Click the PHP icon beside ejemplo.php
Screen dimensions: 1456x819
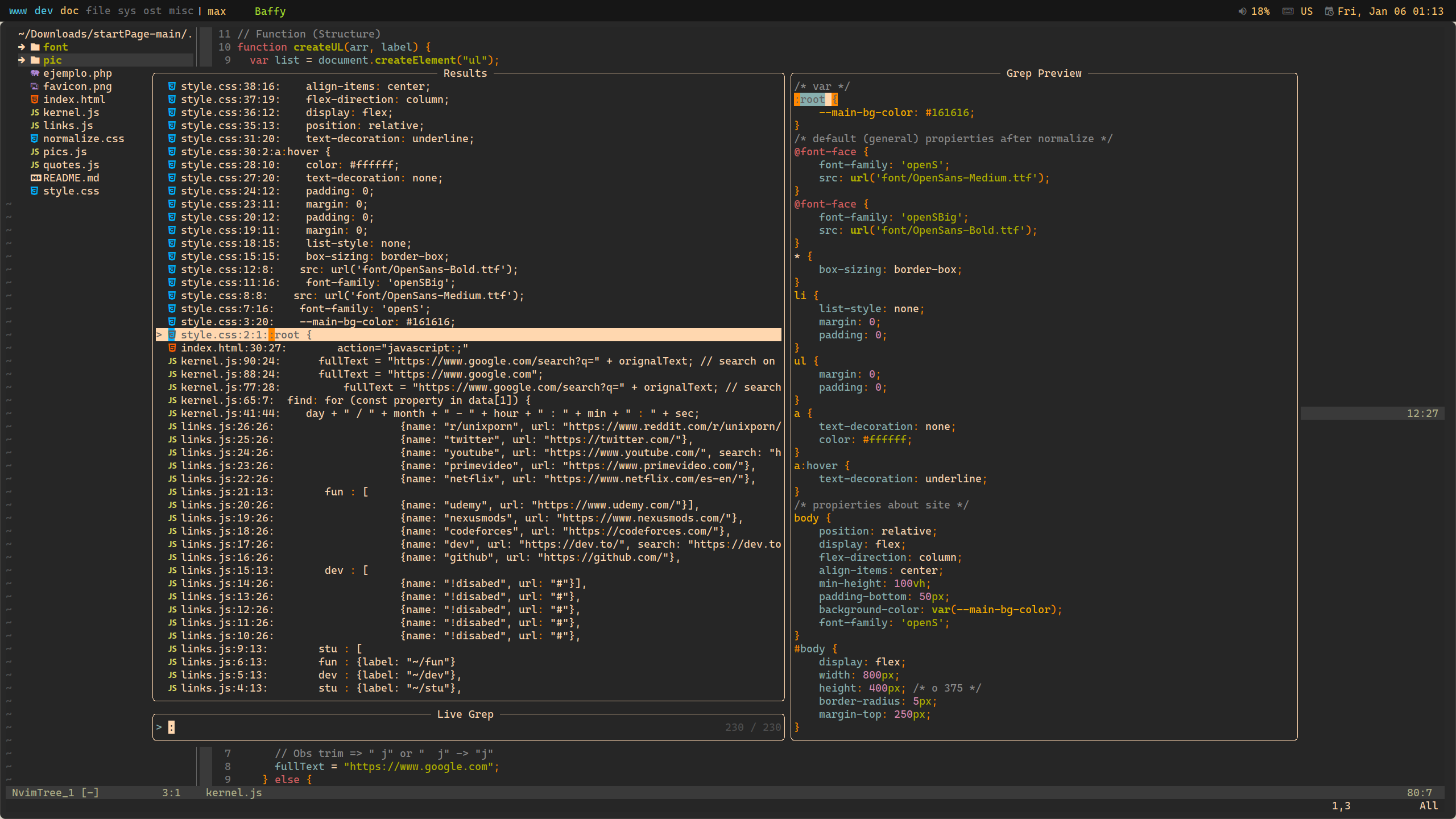click(35, 73)
